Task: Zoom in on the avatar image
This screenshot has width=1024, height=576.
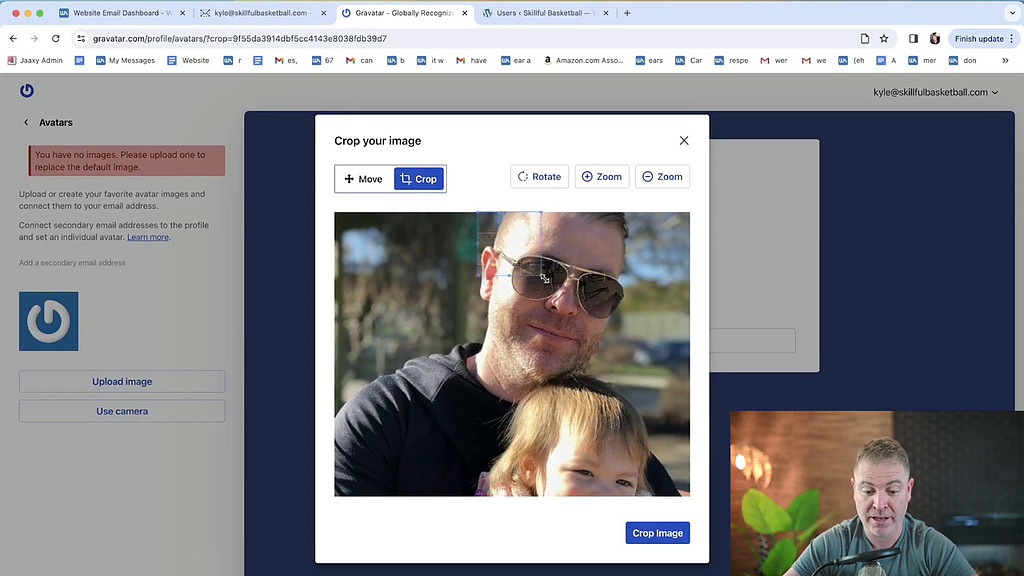Action: [x=602, y=176]
